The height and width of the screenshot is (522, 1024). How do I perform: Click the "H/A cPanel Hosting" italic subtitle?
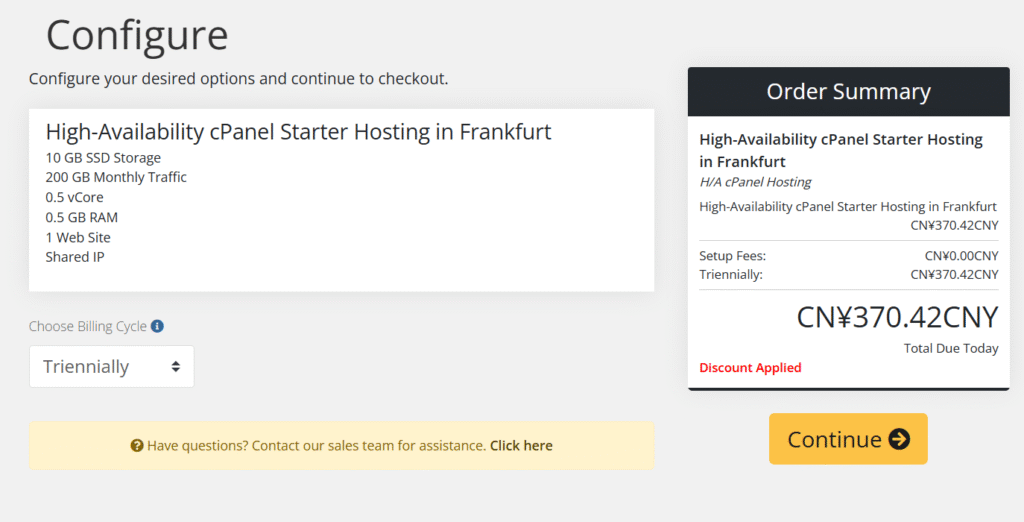pyautogui.click(x=755, y=182)
